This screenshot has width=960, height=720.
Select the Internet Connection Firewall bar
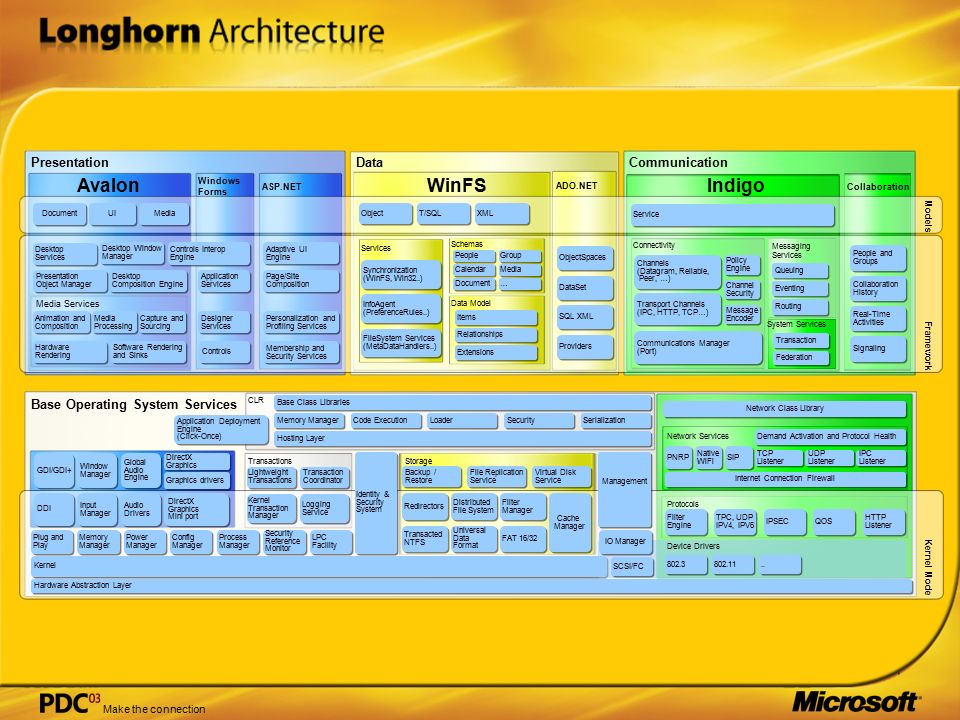click(x=785, y=479)
